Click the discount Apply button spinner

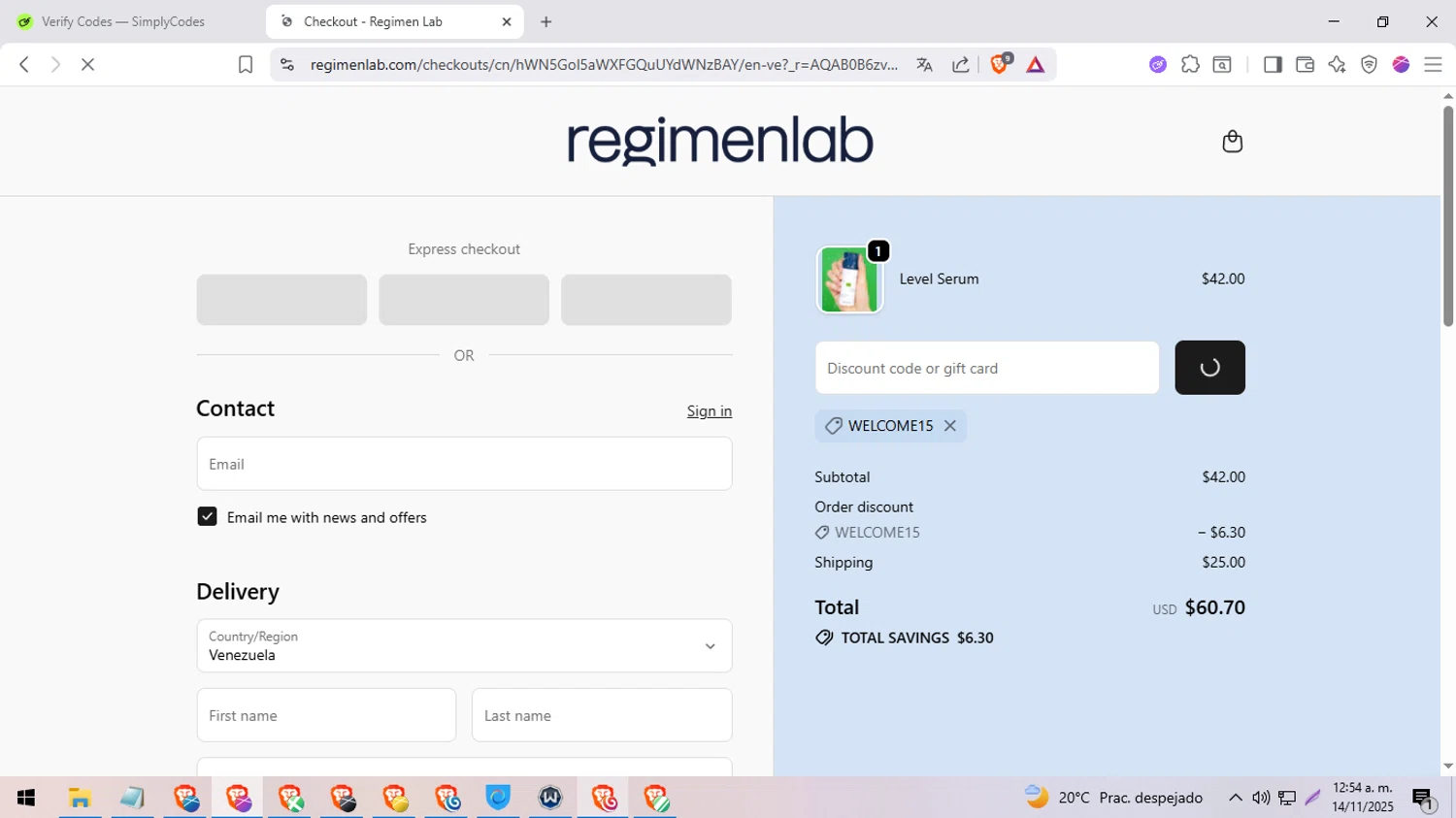pyautogui.click(x=1209, y=368)
